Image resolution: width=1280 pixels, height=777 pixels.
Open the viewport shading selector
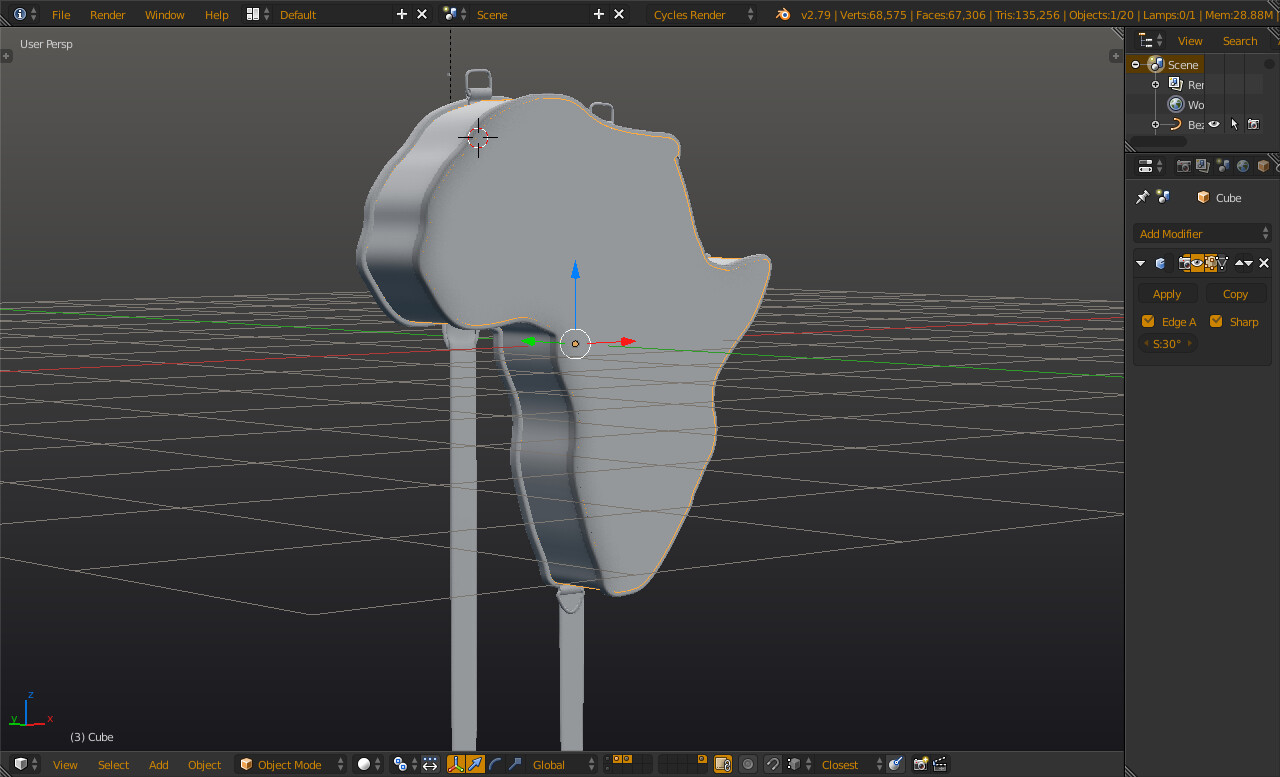pos(369,764)
